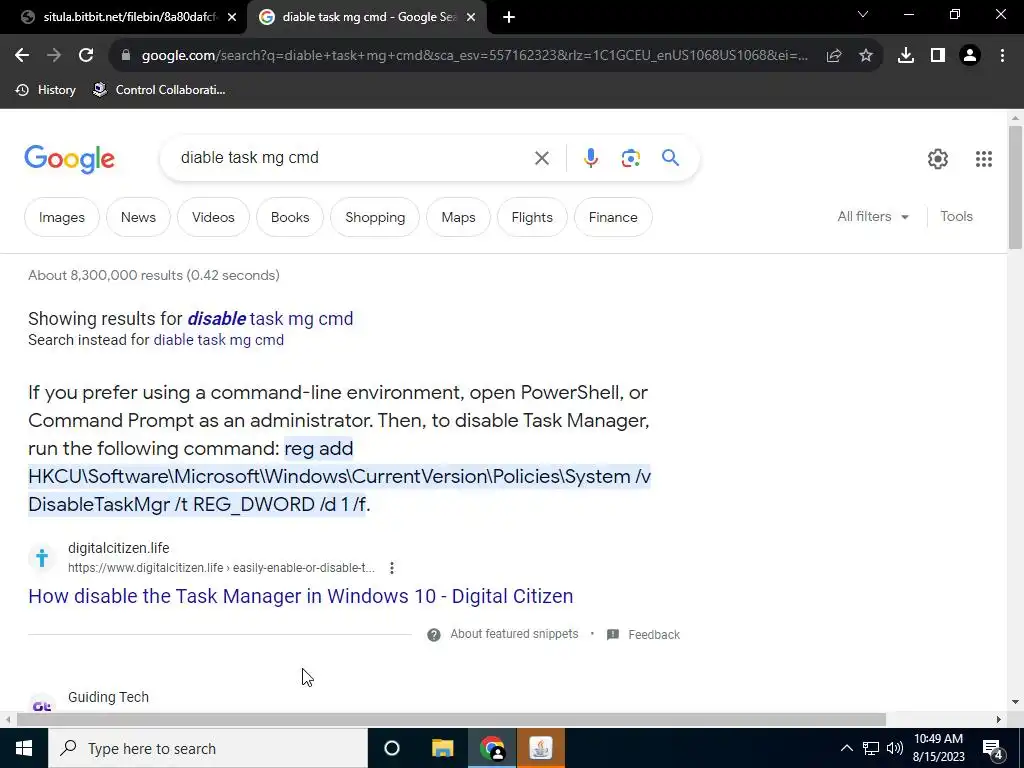Click the Google logo
Viewport: 1024px width, 768px height.
pyautogui.click(x=69, y=159)
